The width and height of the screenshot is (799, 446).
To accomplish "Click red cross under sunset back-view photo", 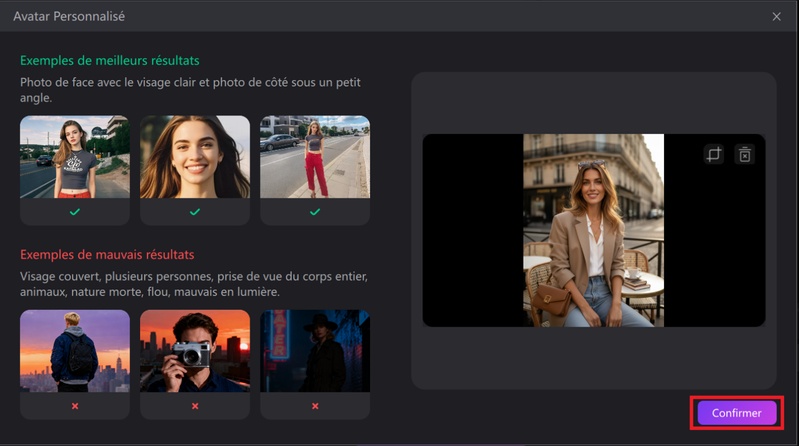I will [75, 406].
